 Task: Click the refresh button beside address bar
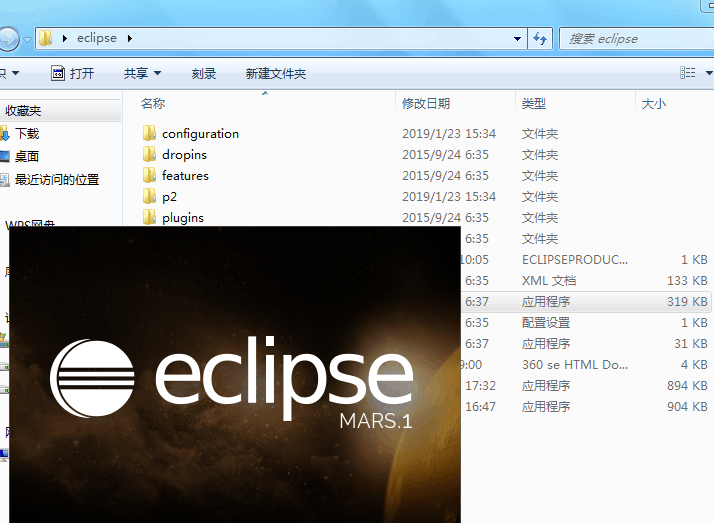click(541, 39)
